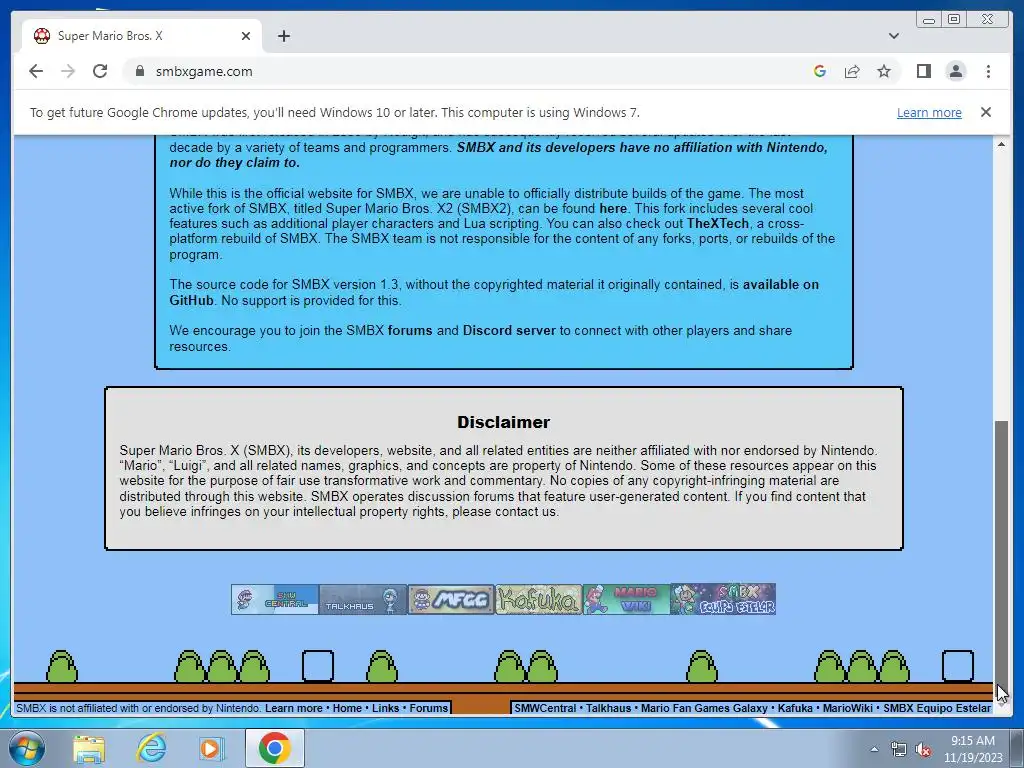Expand the tab search dropdown arrow

893,36
